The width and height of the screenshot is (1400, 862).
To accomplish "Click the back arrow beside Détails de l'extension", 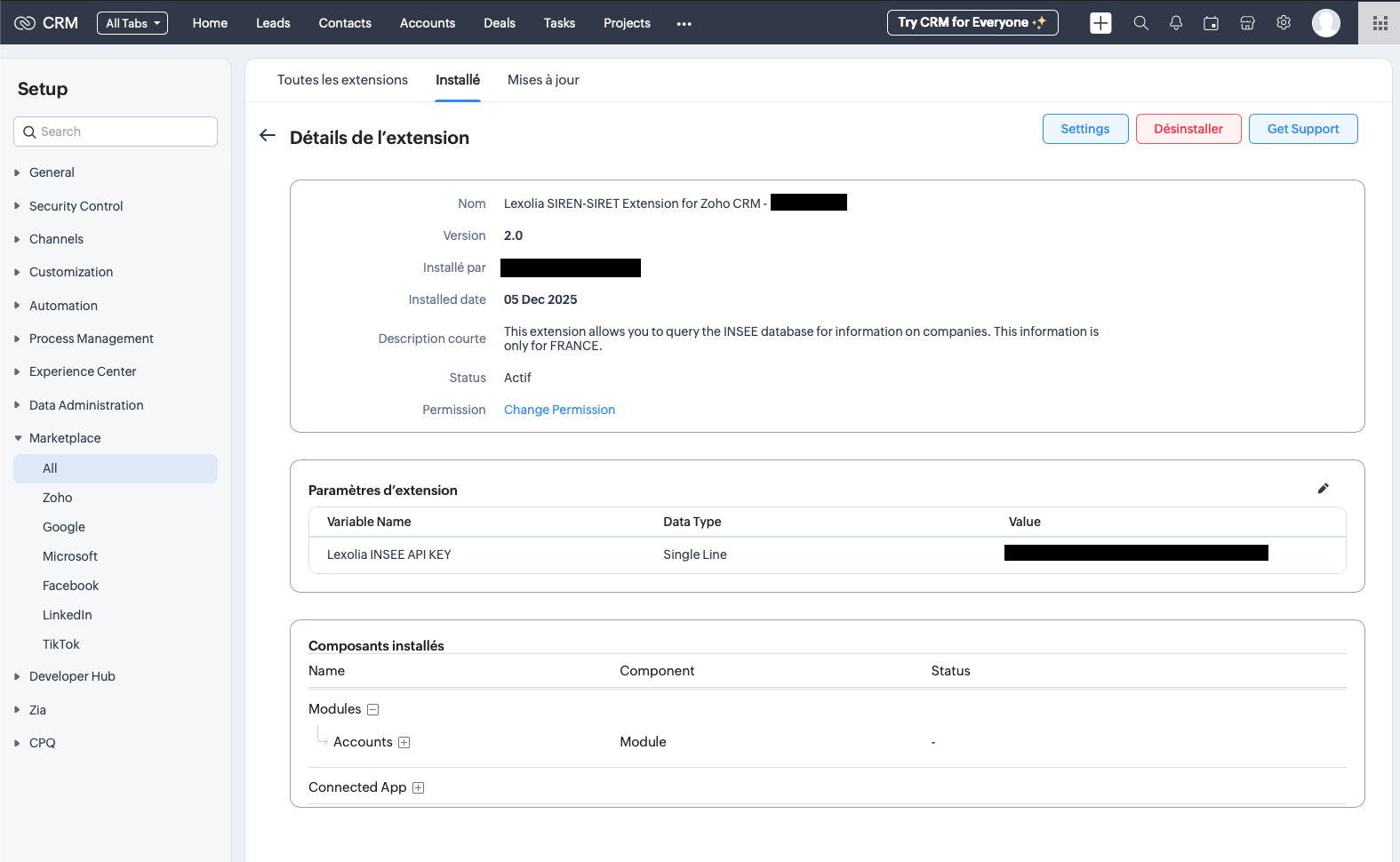I will [x=268, y=136].
